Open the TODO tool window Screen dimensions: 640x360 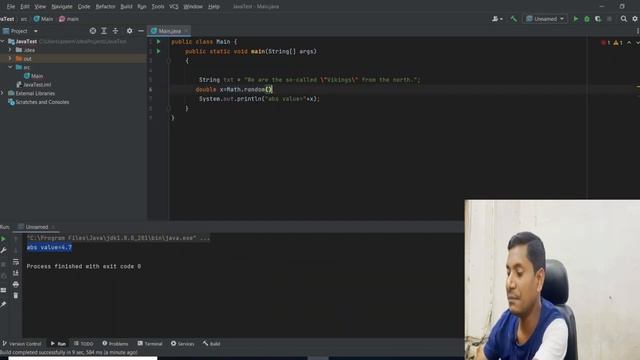(84, 344)
